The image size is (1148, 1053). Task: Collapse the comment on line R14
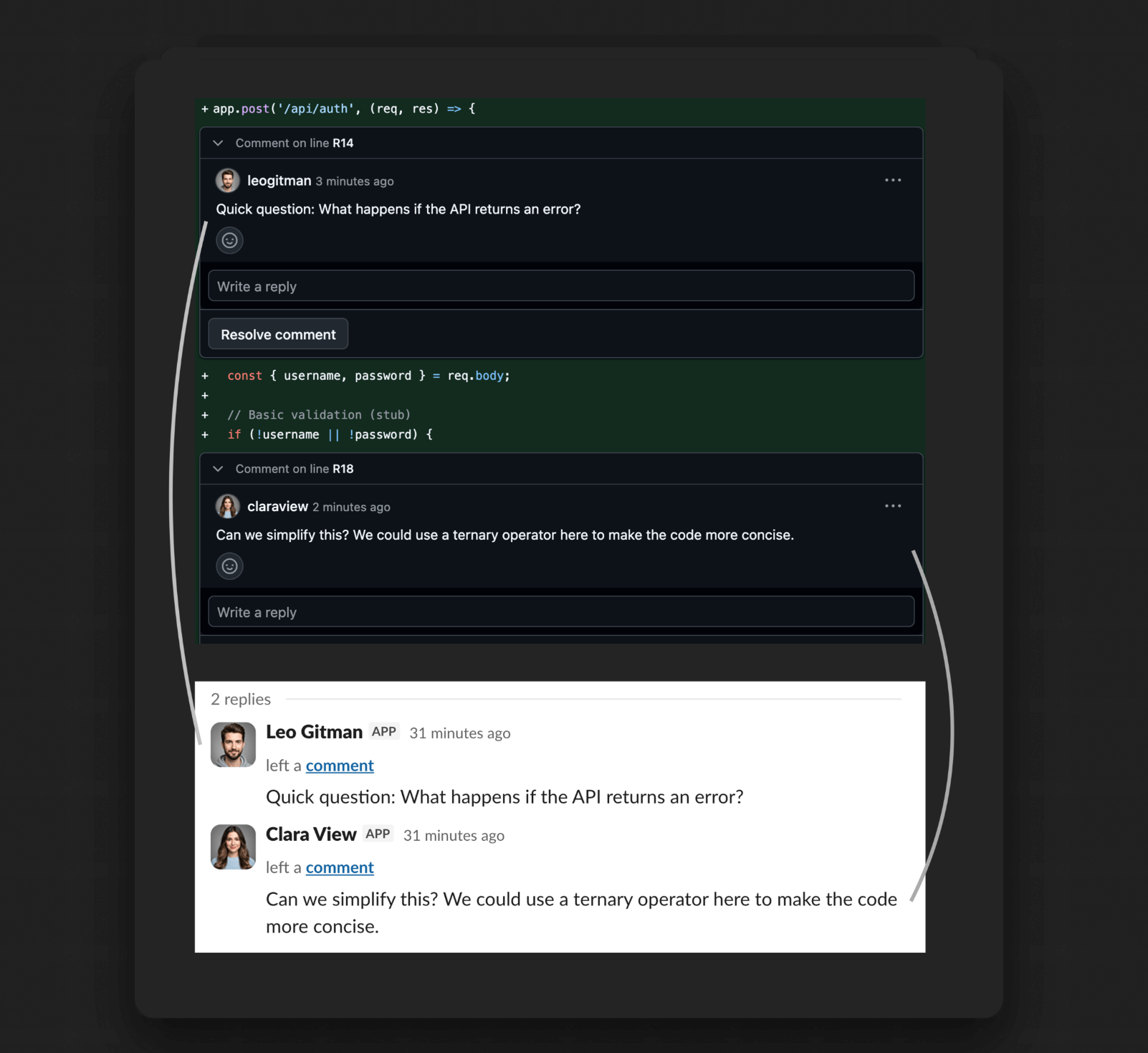click(218, 143)
